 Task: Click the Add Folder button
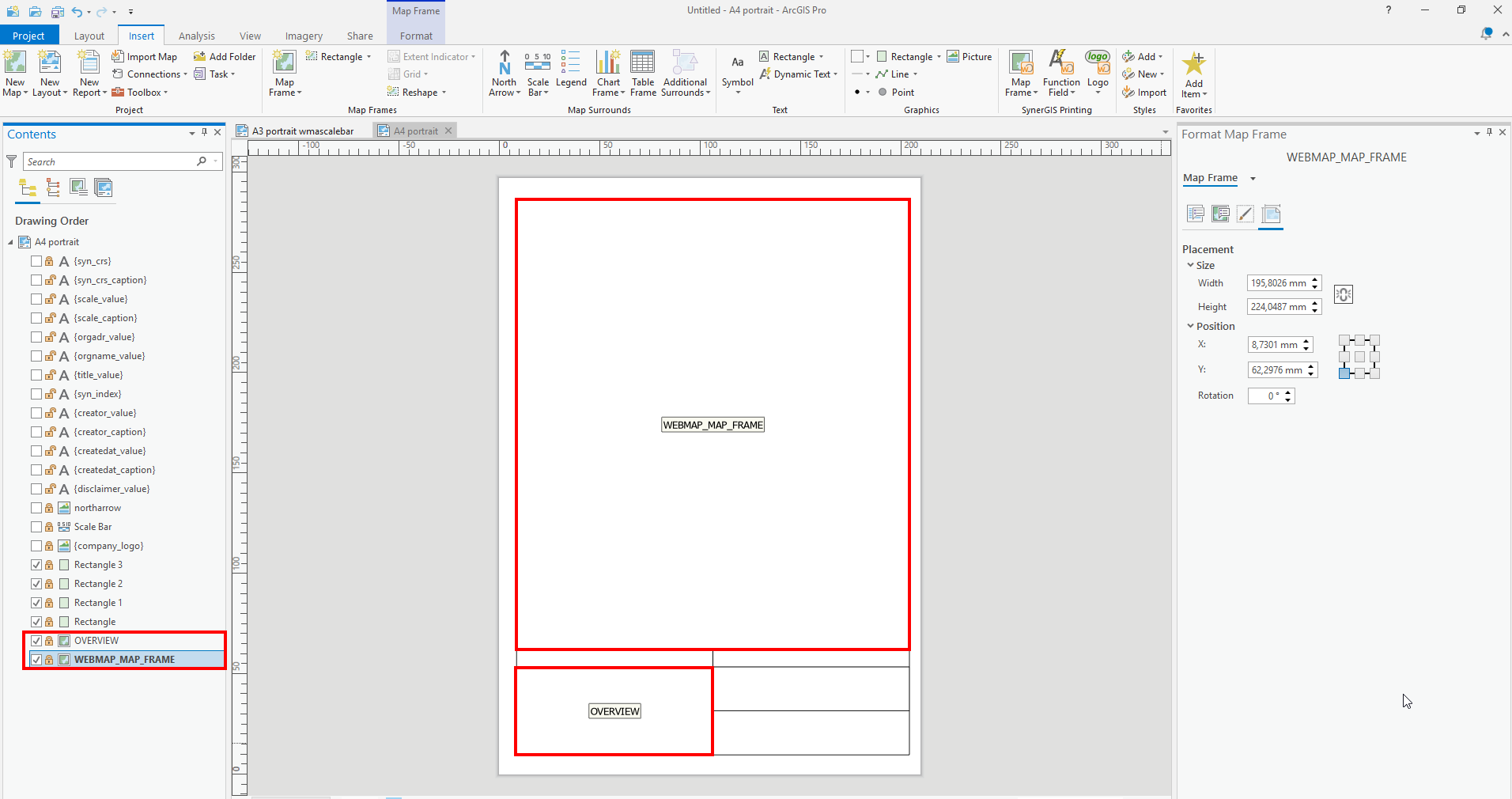pos(225,56)
